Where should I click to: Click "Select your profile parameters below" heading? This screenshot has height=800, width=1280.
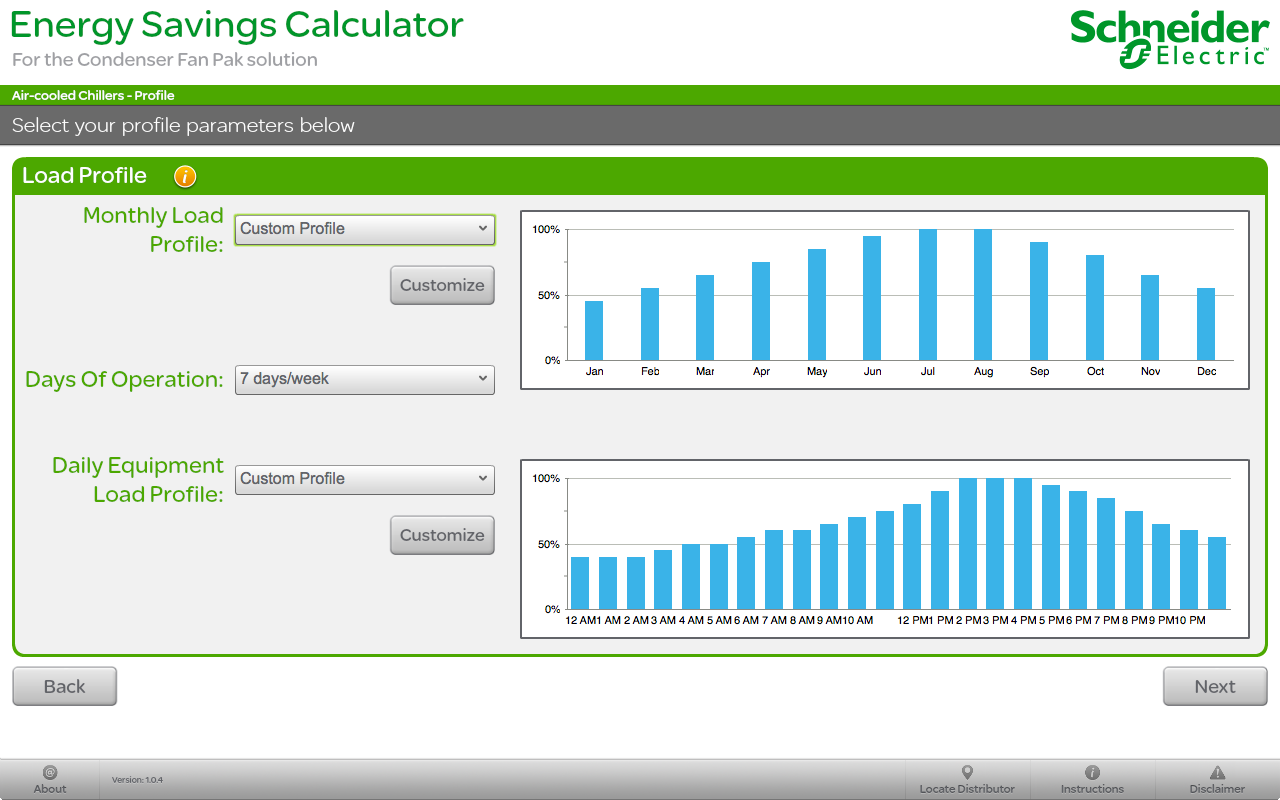coord(183,126)
